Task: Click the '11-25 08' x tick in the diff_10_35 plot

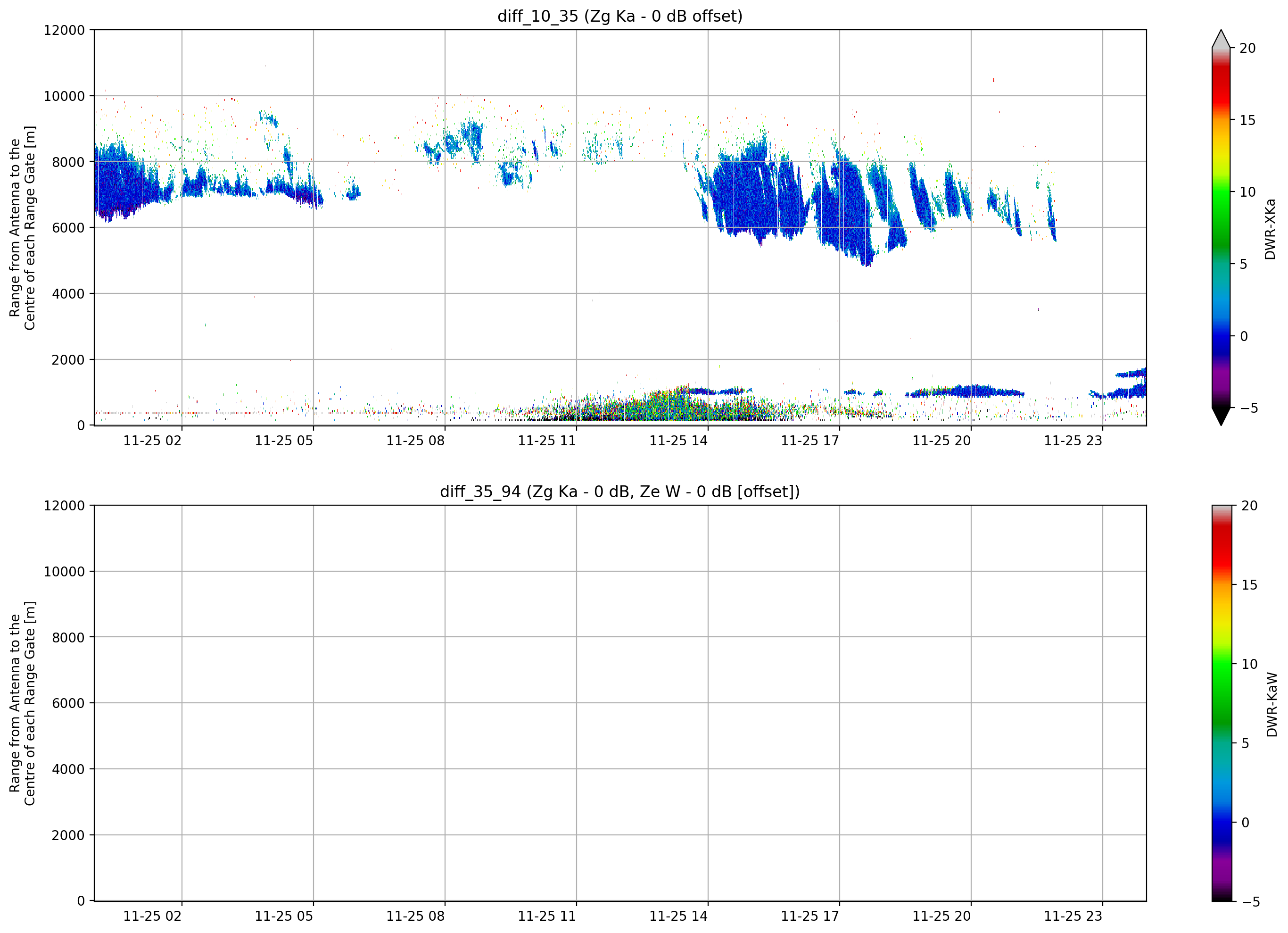Action: [x=416, y=441]
